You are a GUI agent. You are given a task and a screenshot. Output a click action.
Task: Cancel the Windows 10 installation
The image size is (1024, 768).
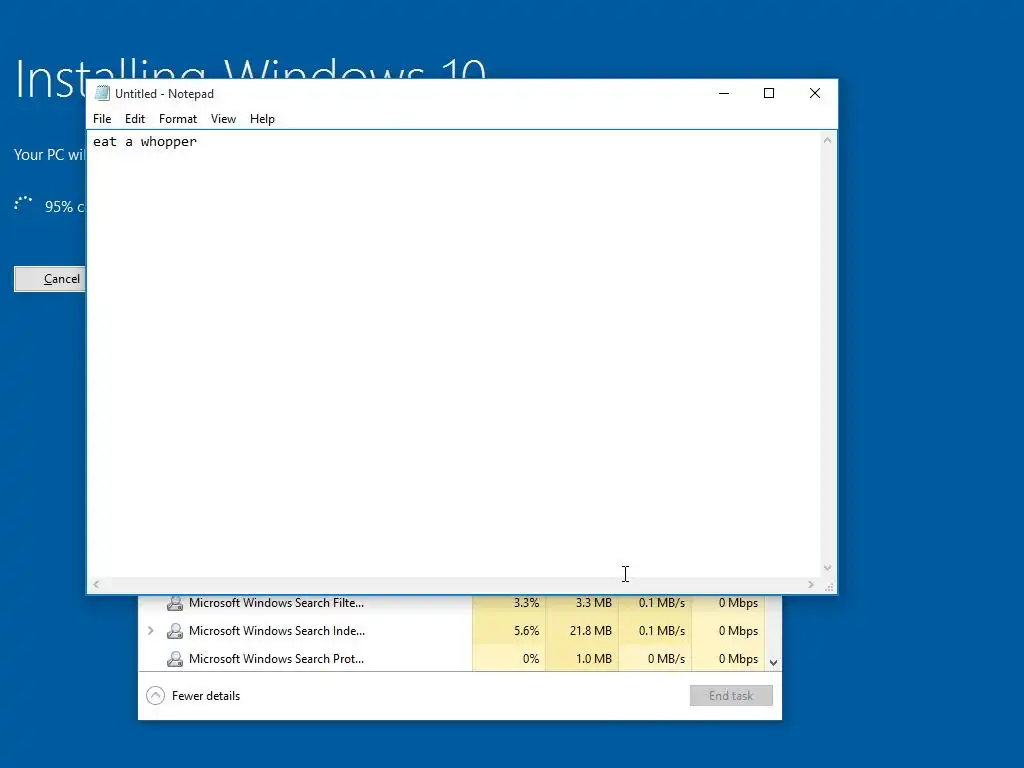(50, 279)
